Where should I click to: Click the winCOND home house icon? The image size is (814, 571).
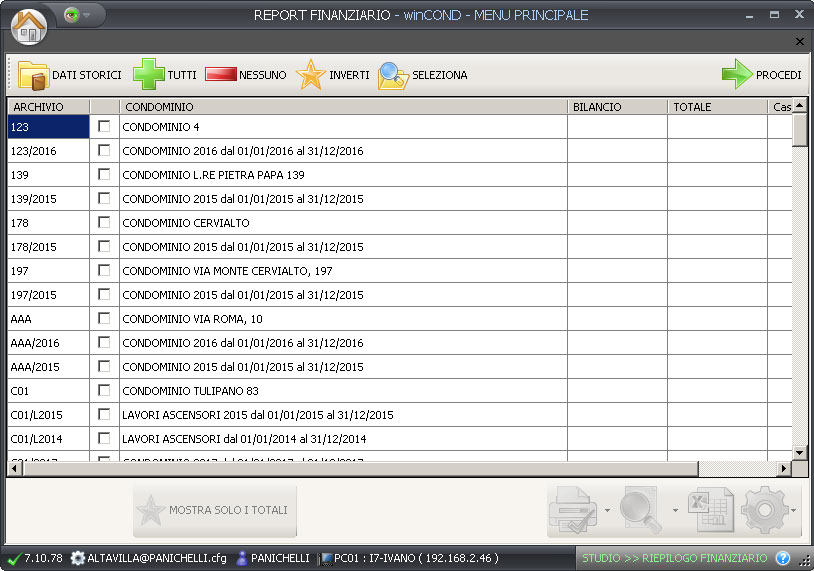pos(29,25)
